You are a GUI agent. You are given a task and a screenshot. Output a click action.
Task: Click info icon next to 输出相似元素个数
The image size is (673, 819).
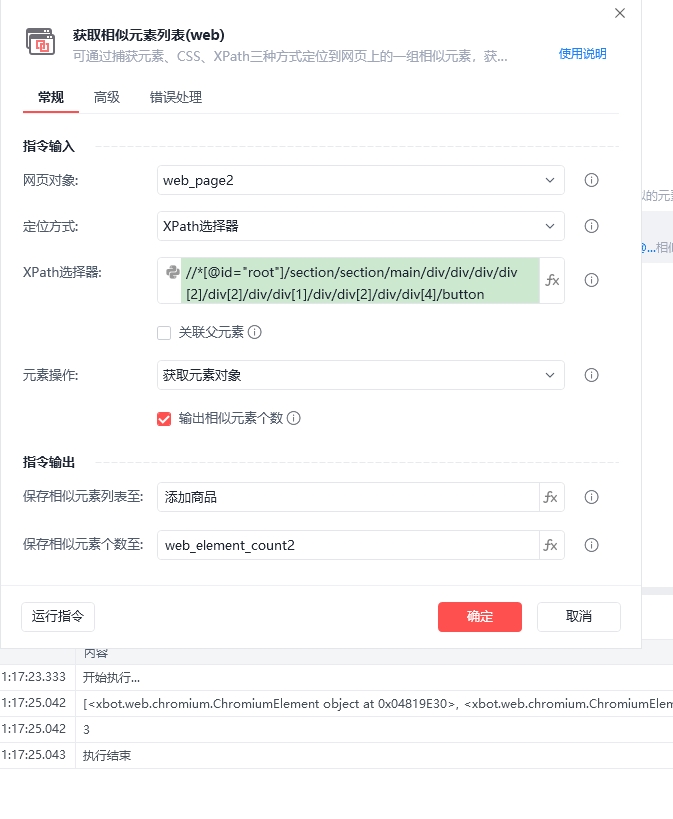click(x=294, y=418)
